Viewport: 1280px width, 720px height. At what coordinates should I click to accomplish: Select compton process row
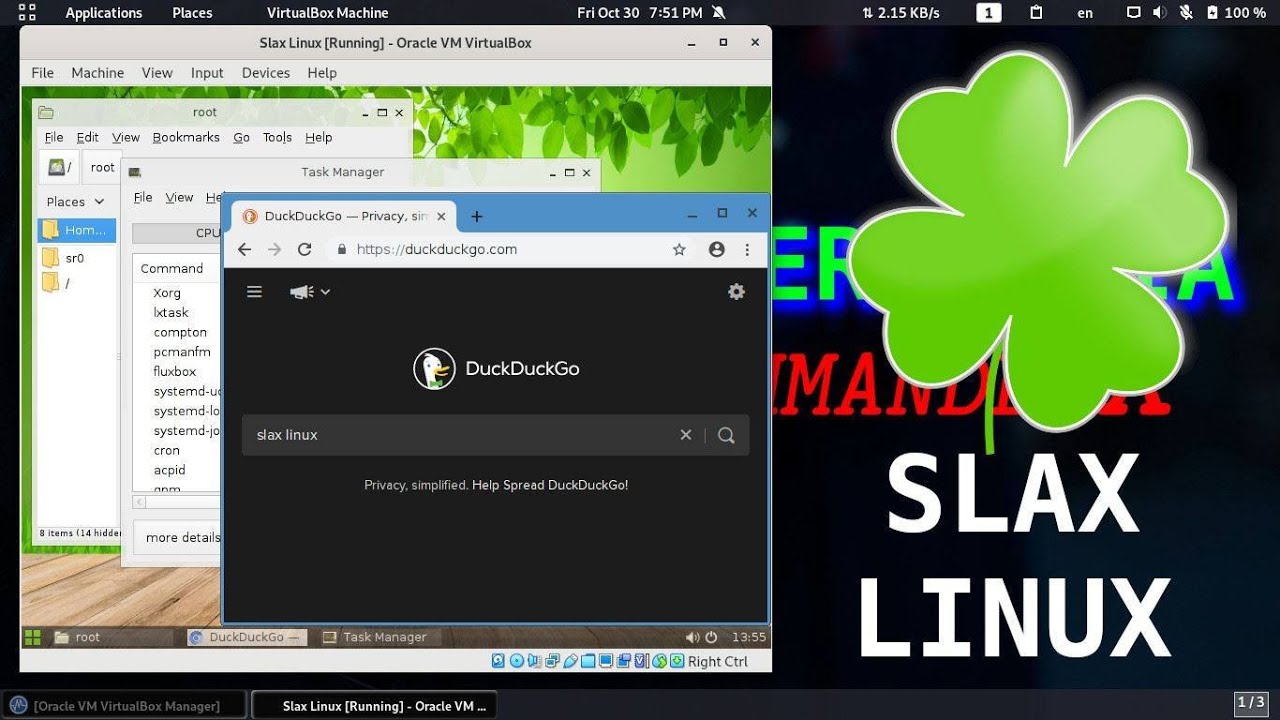(x=176, y=332)
